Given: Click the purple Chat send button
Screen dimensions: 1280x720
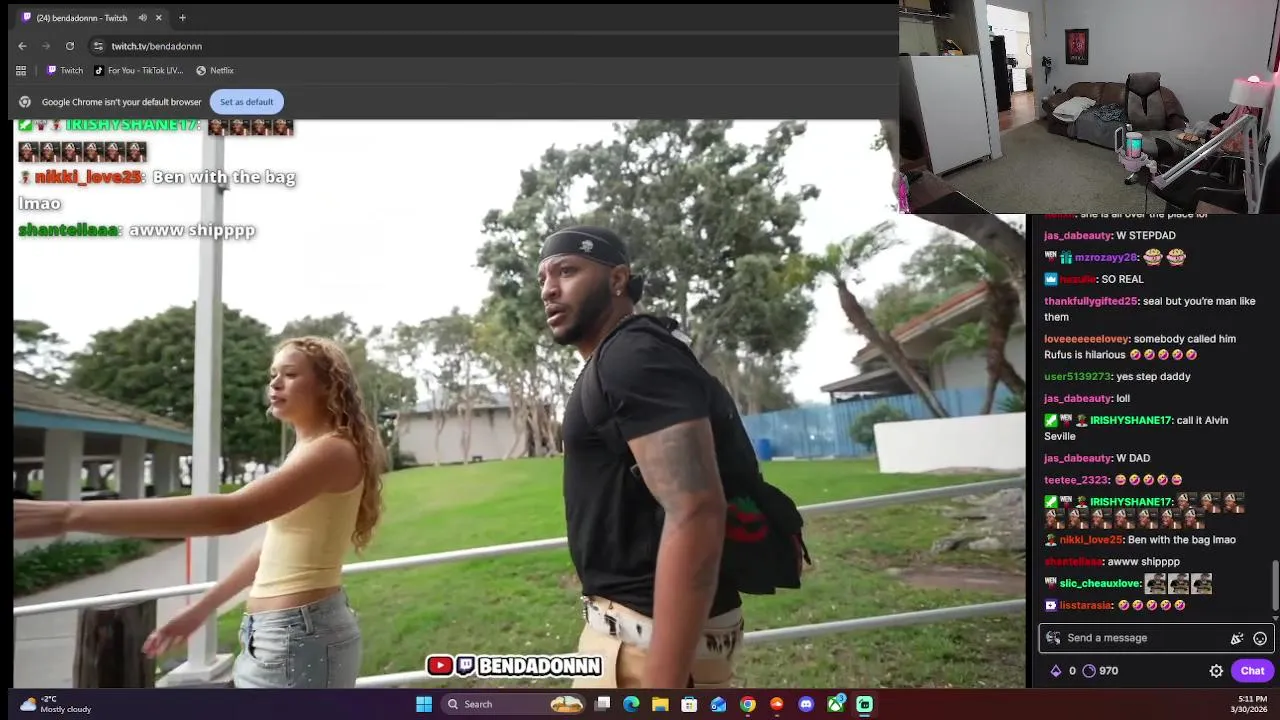Looking at the screenshot, I should click(x=1252, y=671).
